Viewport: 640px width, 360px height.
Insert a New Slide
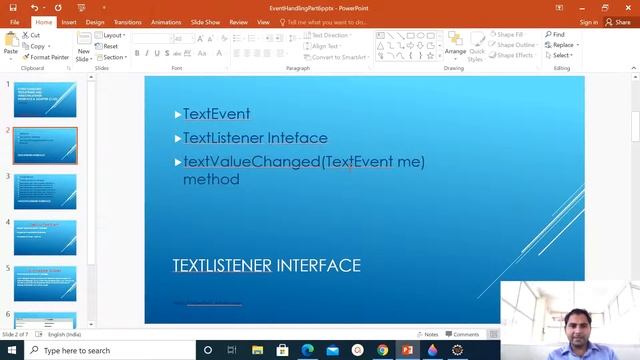point(84,47)
